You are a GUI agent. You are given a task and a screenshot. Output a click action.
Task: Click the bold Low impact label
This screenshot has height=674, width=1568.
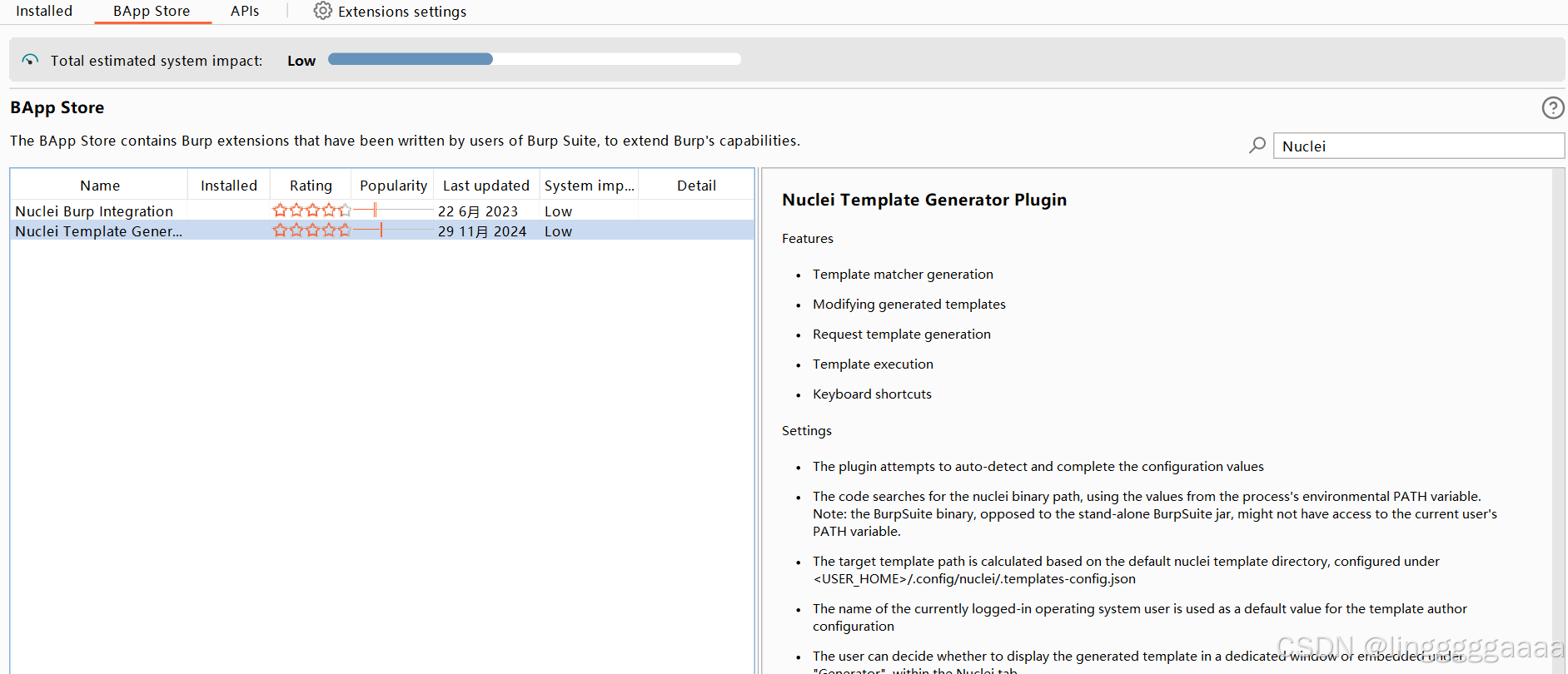pyautogui.click(x=301, y=61)
